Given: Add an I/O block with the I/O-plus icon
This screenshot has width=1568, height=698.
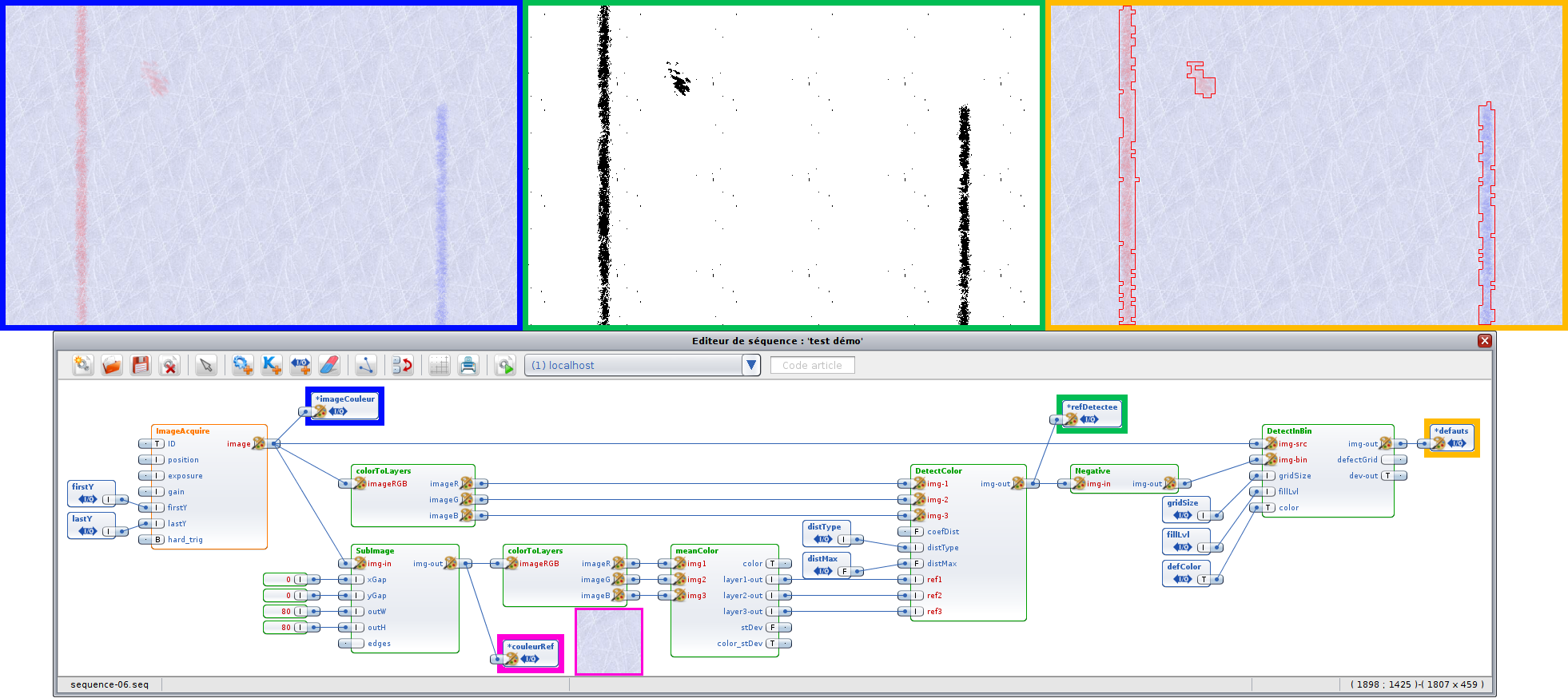Looking at the screenshot, I should pos(300,365).
